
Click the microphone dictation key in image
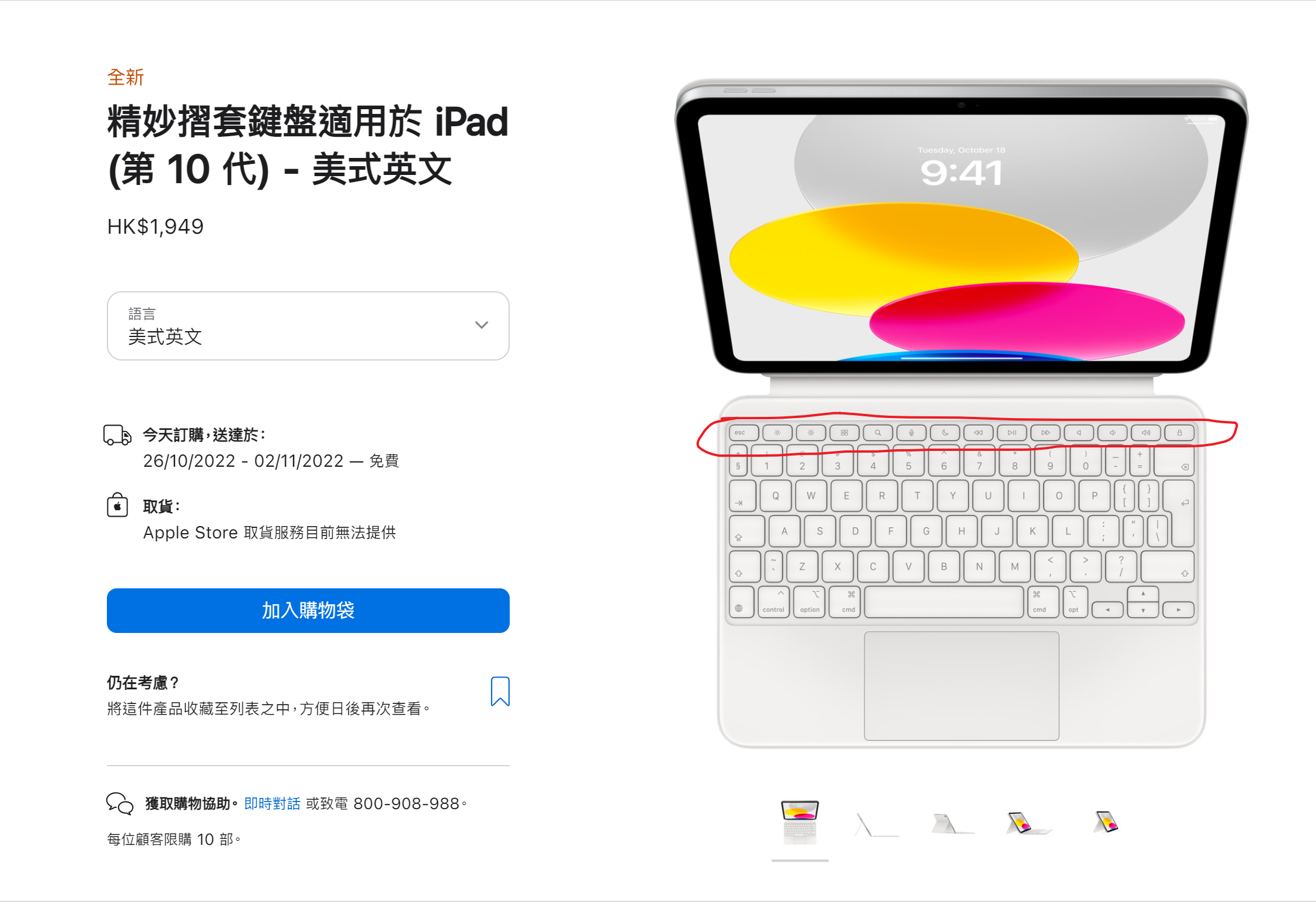pyautogui.click(x=911, y=433)
